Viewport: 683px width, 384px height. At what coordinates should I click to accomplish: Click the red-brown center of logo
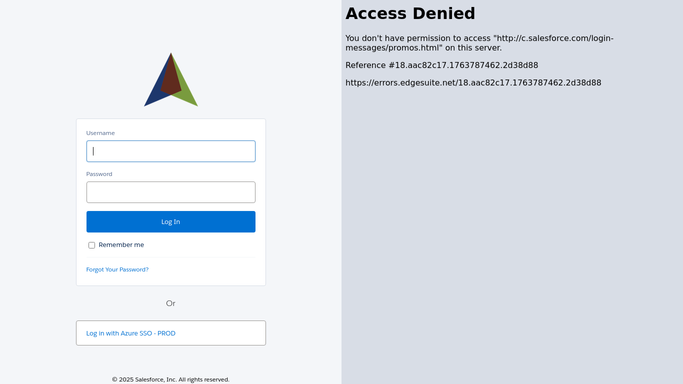[x=171, y=78]
